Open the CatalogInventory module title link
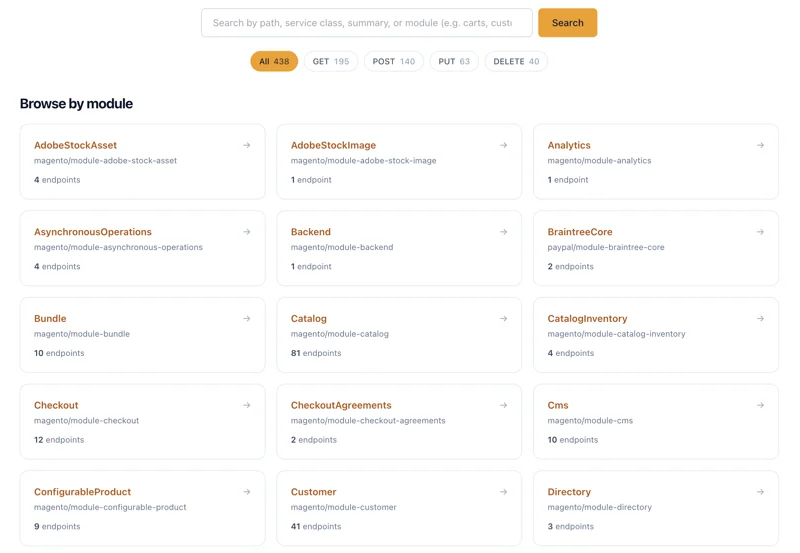 (x=587, y=319)
